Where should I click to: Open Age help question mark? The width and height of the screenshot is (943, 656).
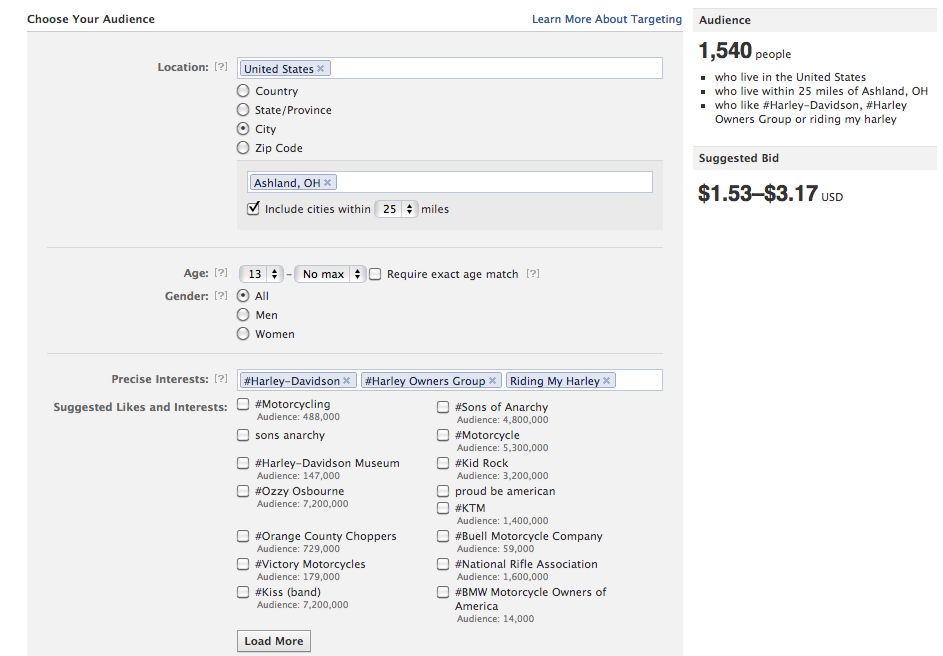coord(221,272)
